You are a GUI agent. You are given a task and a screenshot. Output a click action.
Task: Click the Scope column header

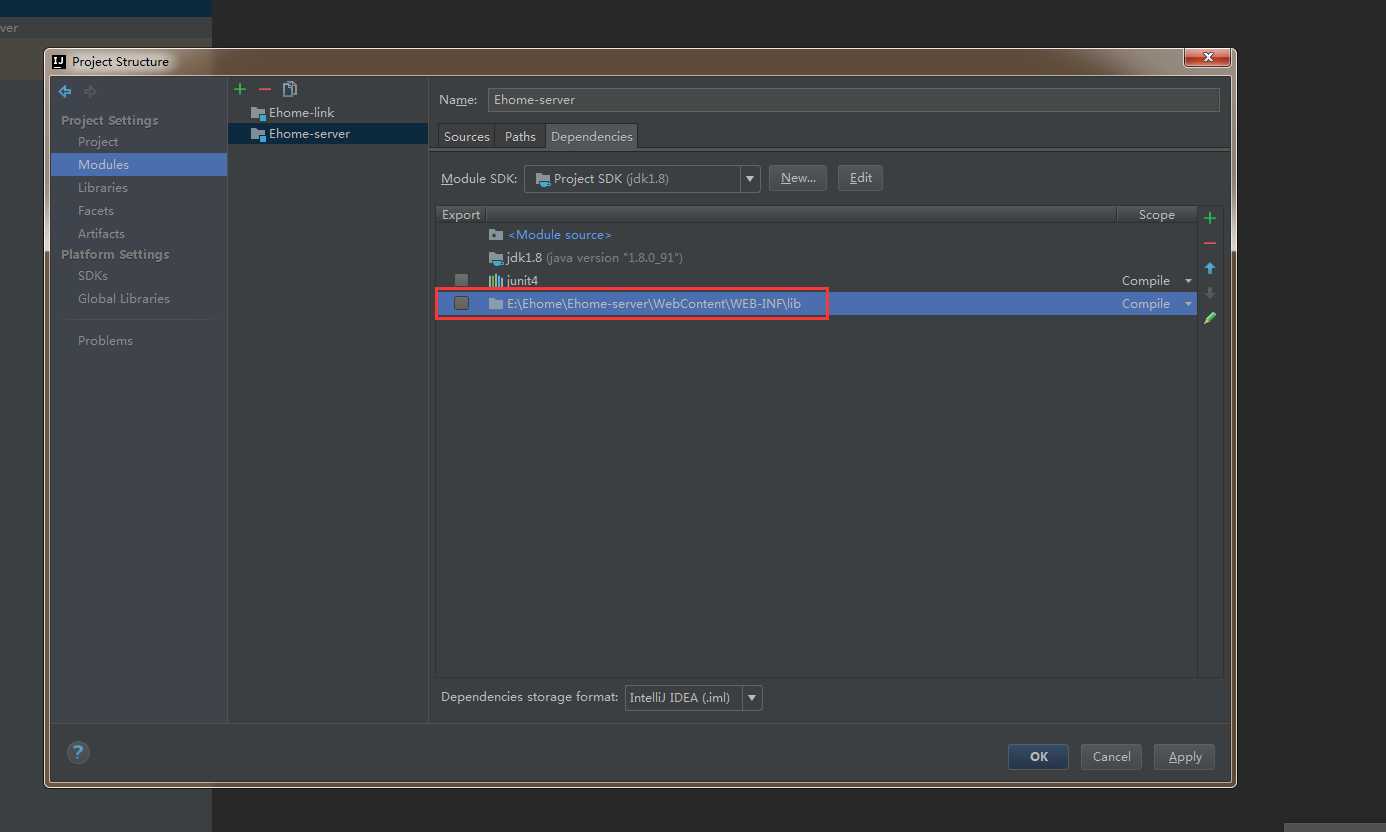[1156, 215]
